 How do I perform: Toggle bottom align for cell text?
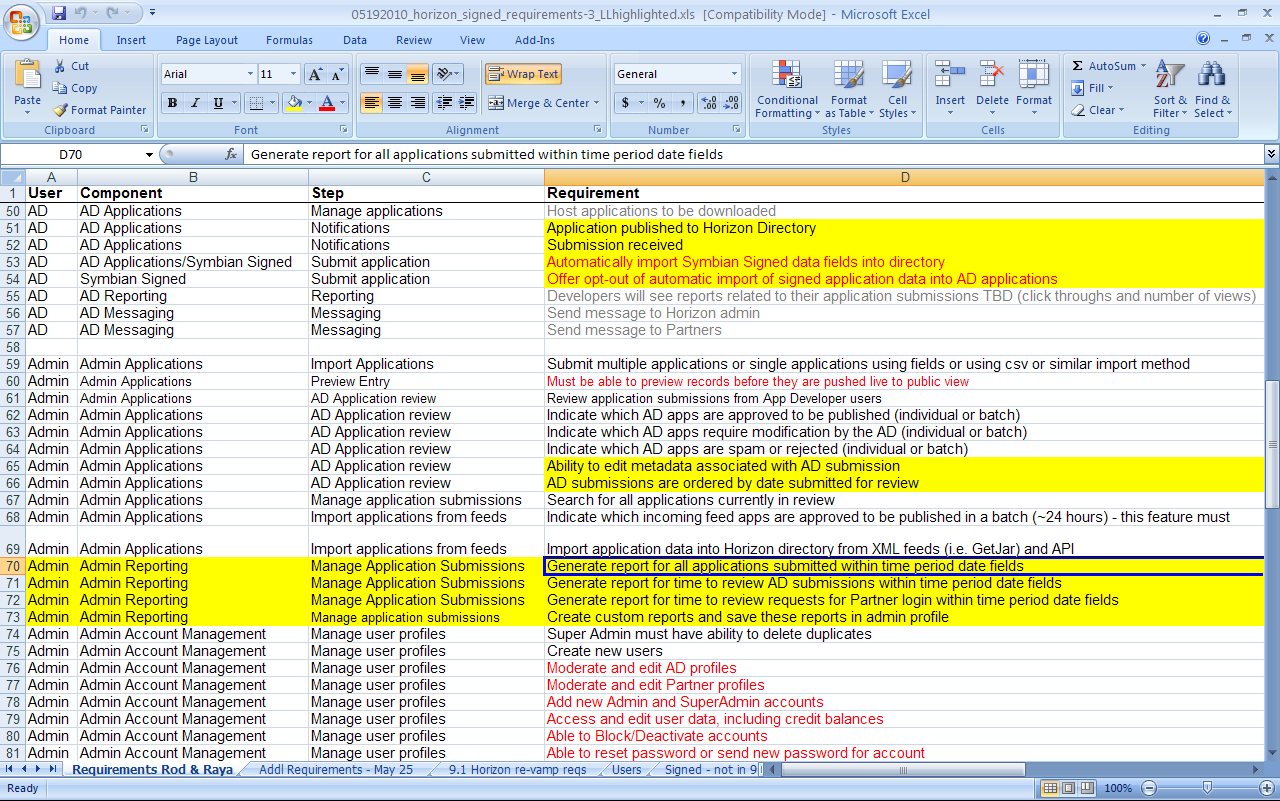point(417,74)
